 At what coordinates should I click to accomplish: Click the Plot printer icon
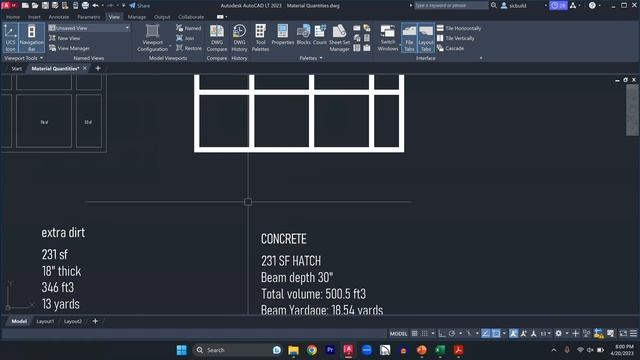(85, 5)
